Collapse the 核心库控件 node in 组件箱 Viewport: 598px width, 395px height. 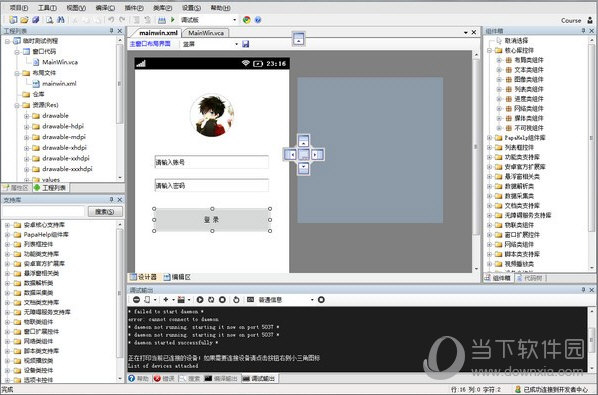(489, 50)
